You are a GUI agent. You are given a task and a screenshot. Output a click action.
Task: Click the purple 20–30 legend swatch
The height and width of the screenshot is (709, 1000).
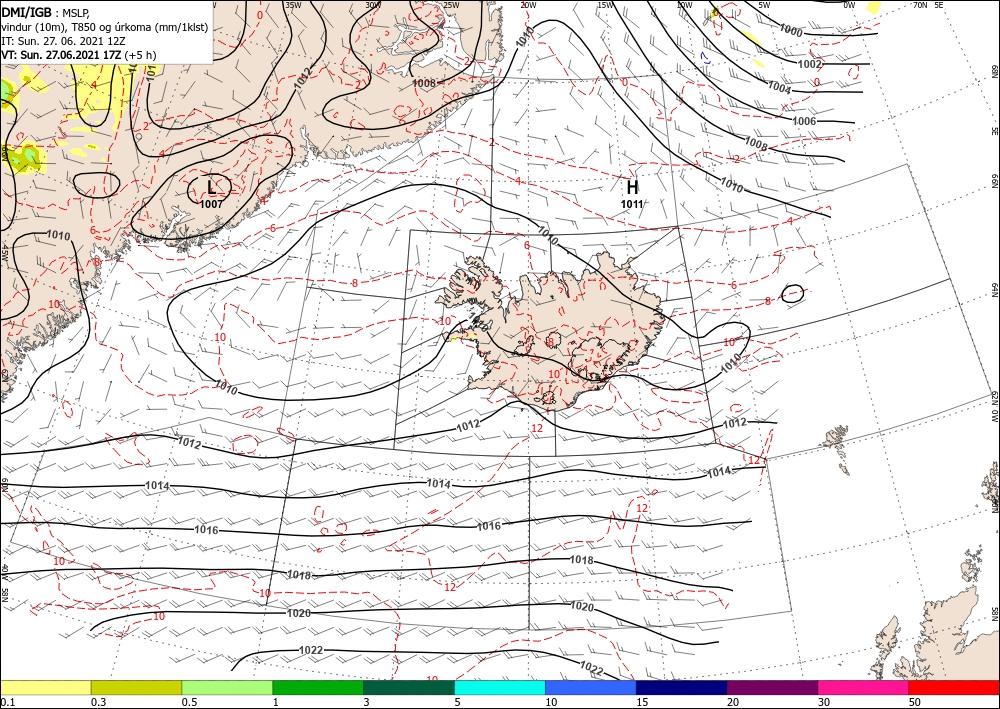coord(772,687)
